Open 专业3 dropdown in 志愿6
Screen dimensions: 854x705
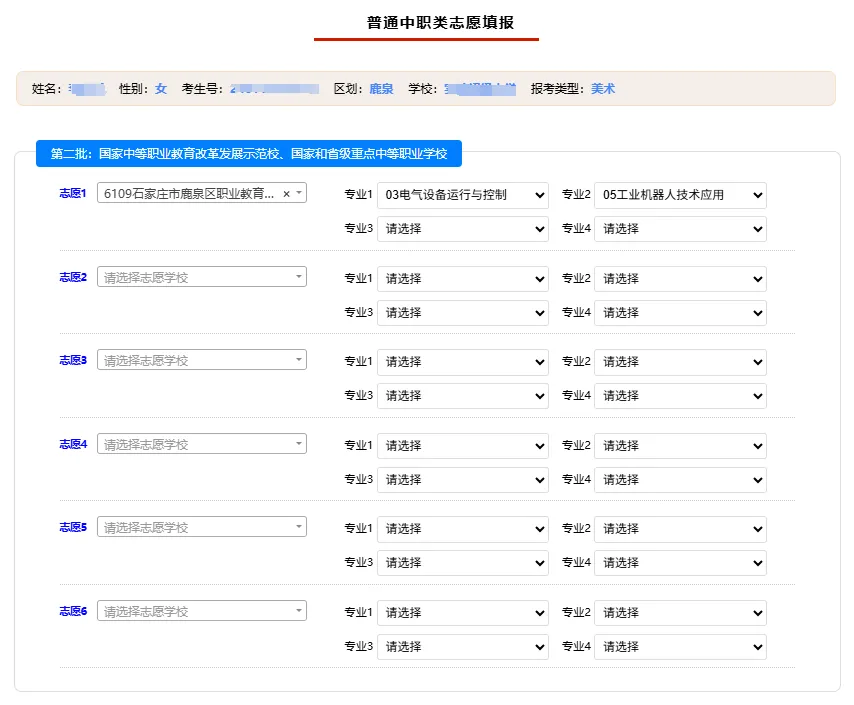462,646
